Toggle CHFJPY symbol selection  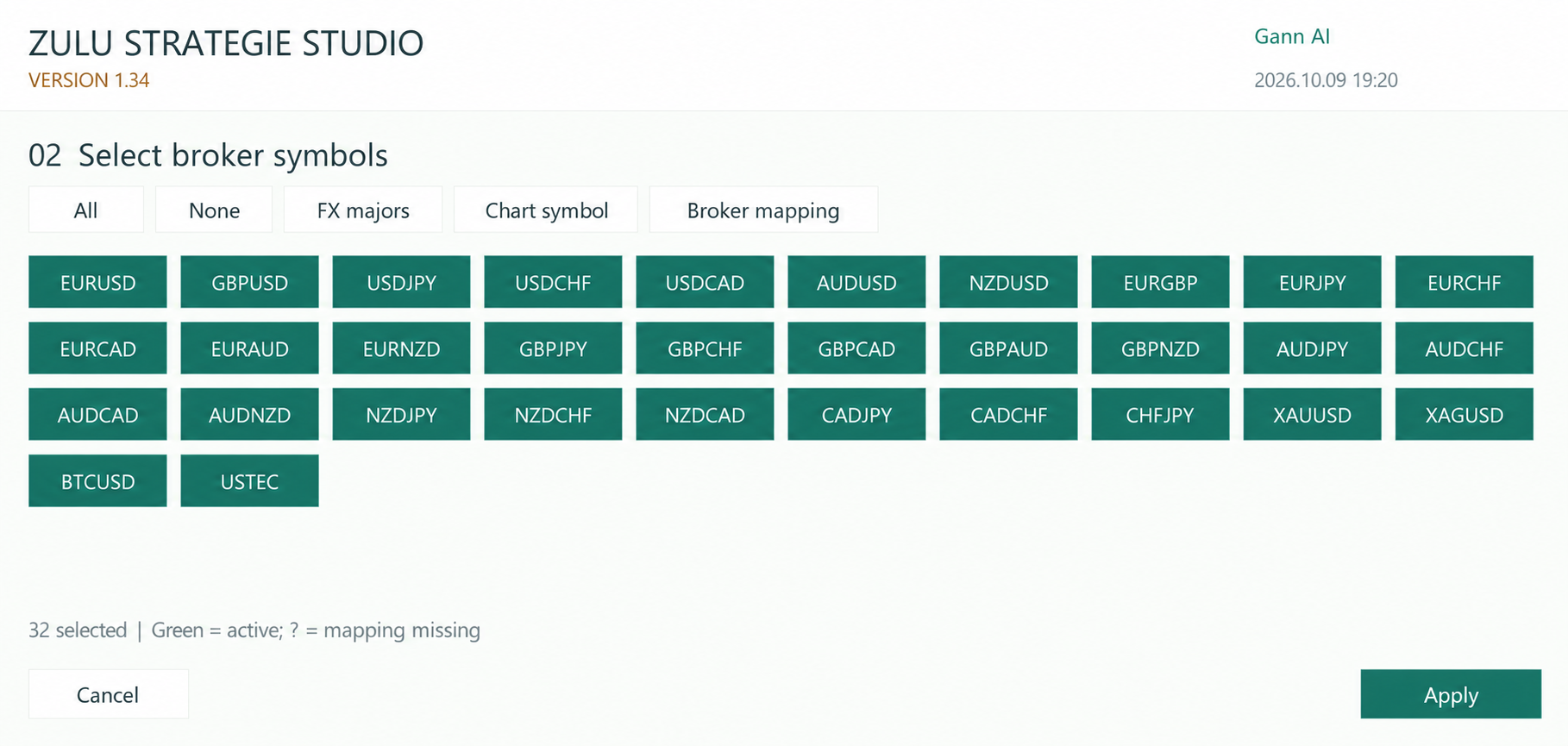coord(1160,415)
